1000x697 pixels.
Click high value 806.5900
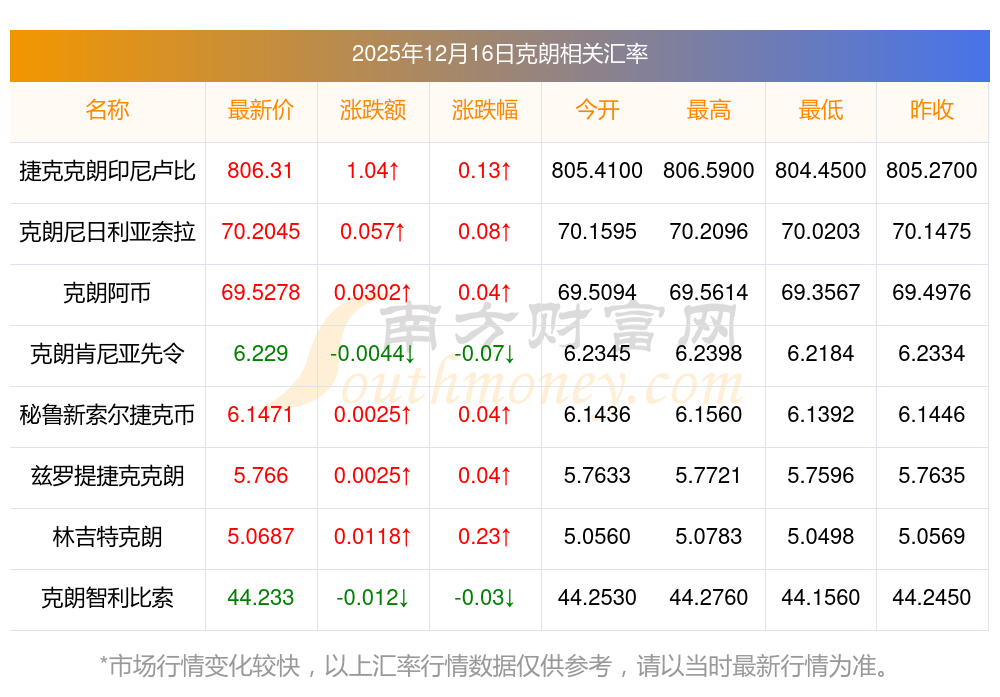(709, 171)
